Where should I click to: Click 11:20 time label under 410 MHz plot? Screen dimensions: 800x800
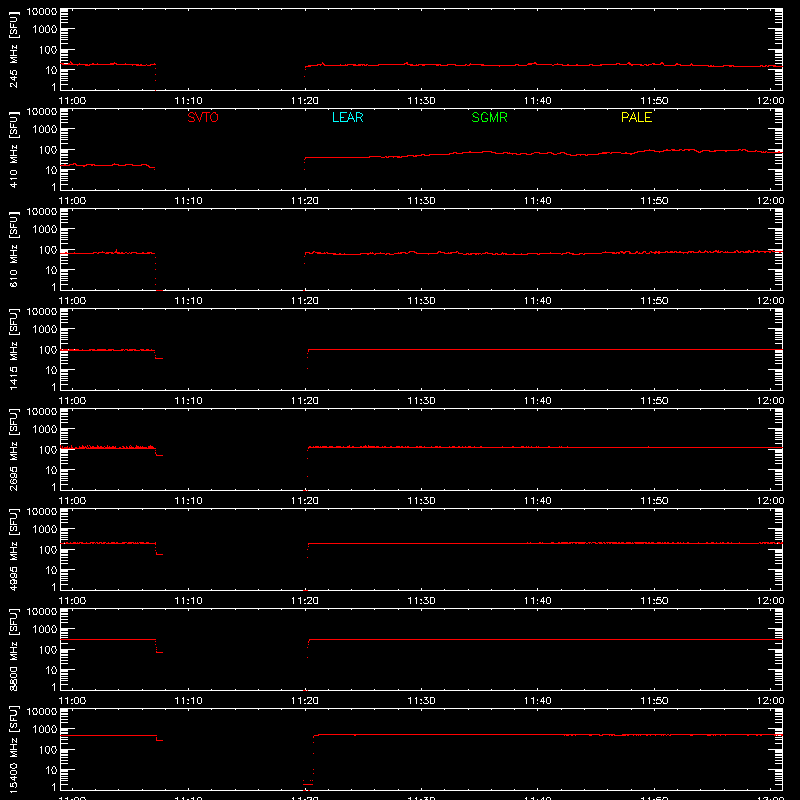(305, 201)
